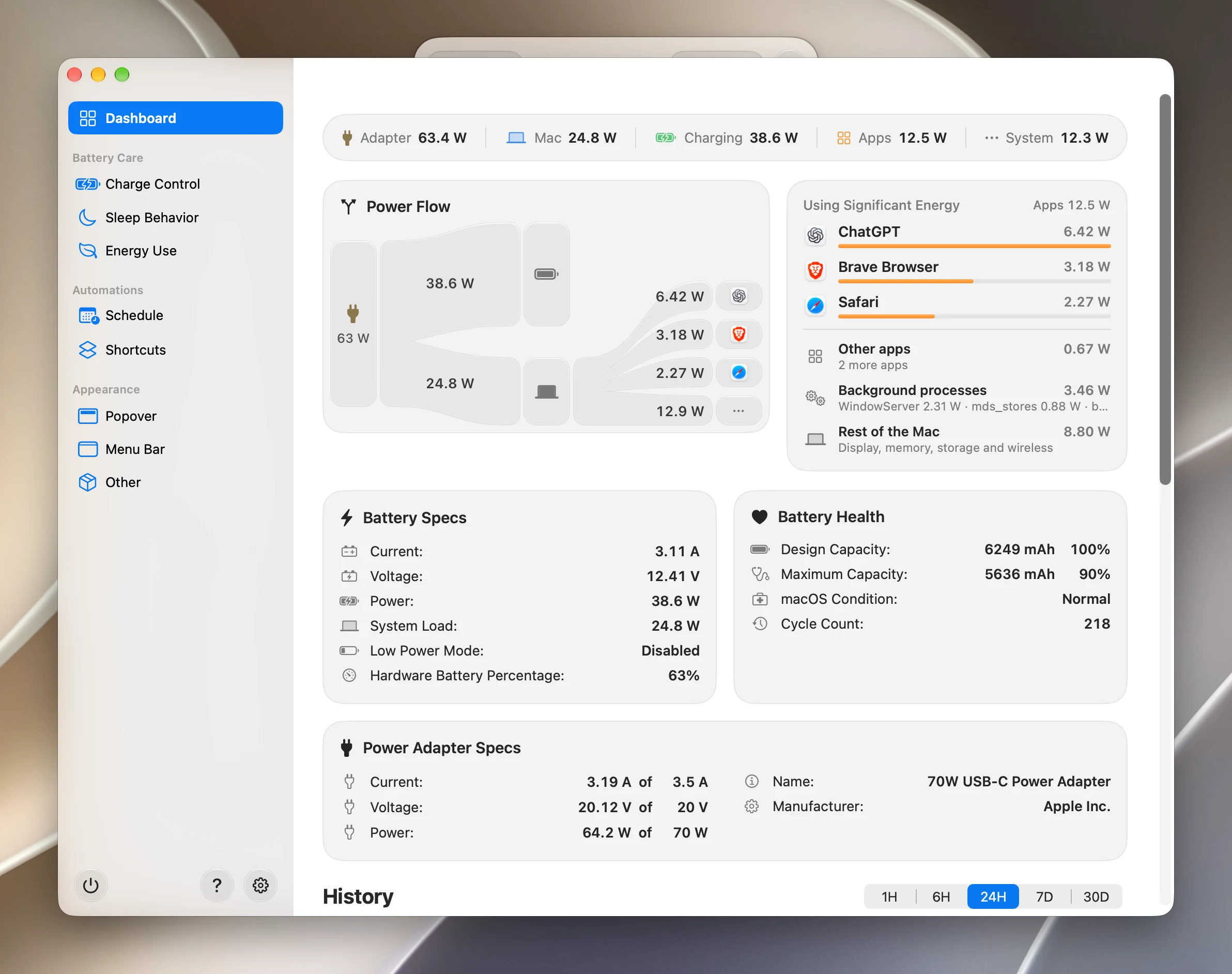The width and height of the screenshot is (1232, 974).
Task: Click the Battery Health heart icon
Action: click(759, 516)
